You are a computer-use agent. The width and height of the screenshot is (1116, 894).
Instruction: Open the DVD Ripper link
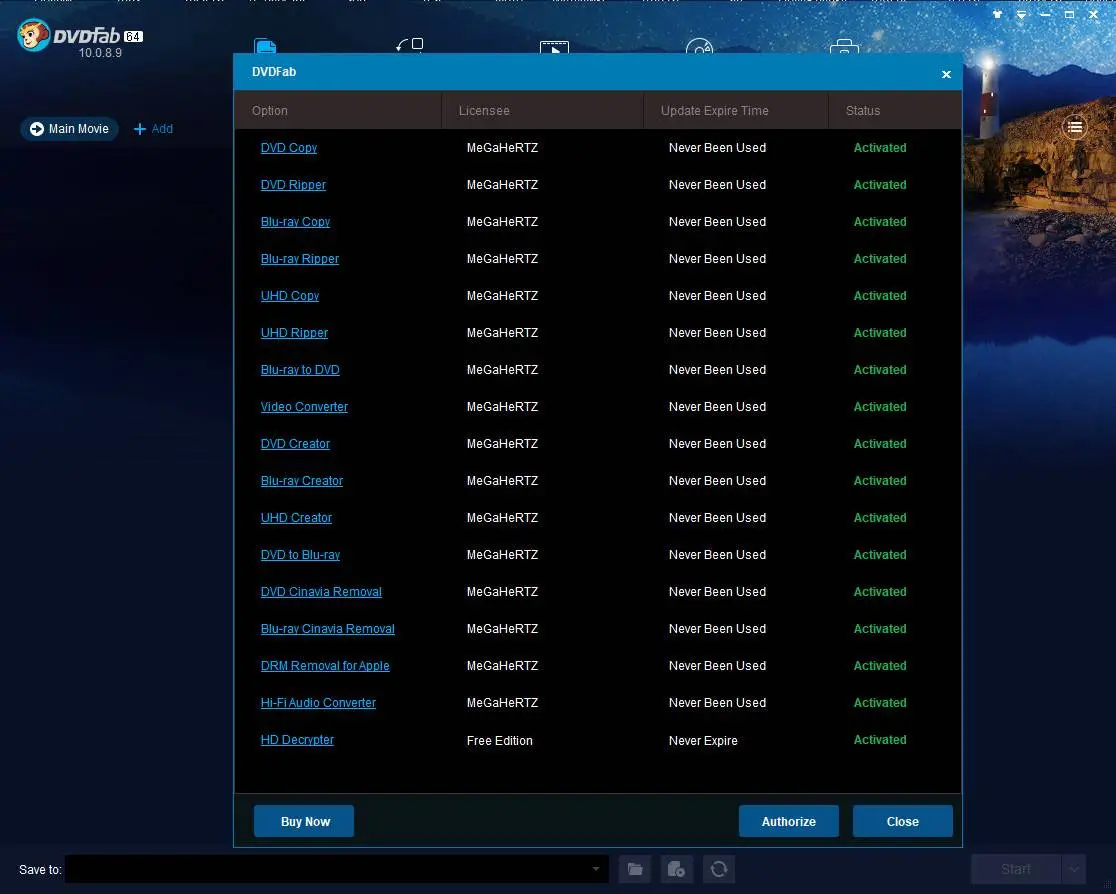293,185
